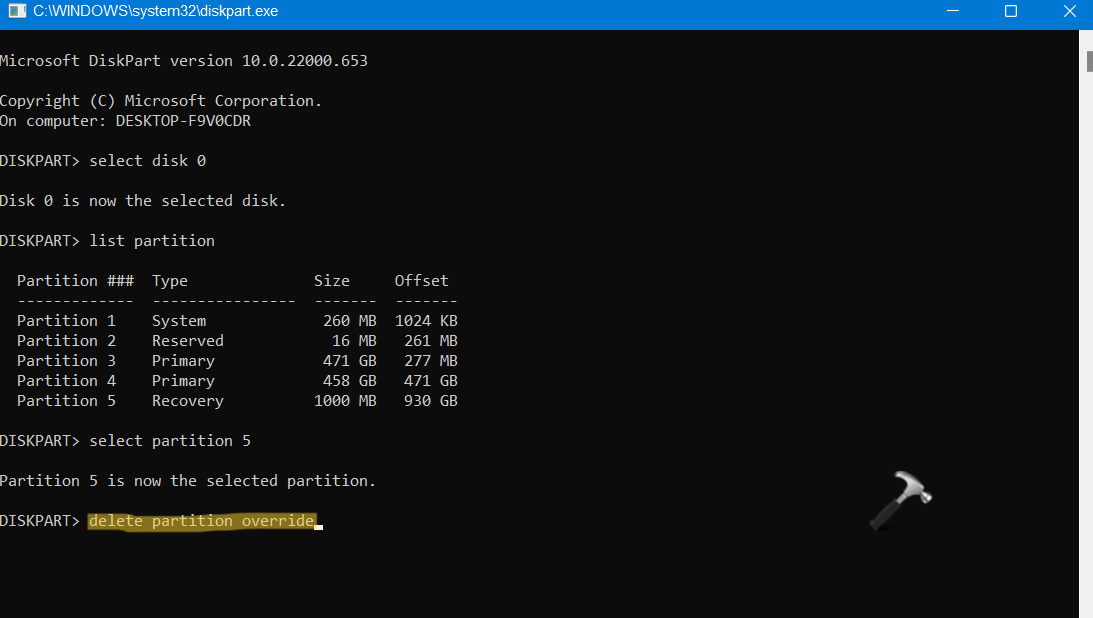Click the Partition 1 System row

[x=237, y=321]
